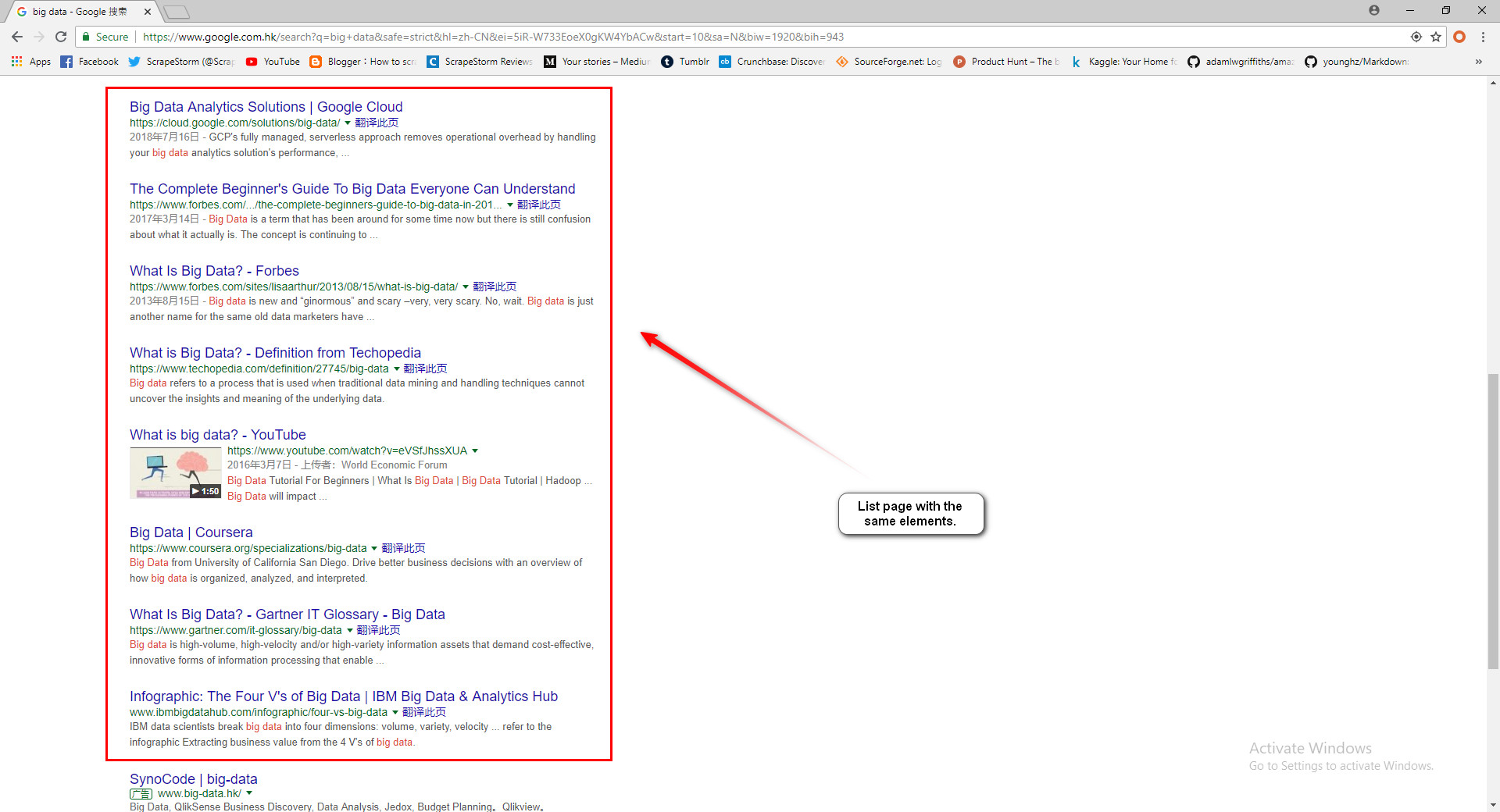Open the adamlwgriffiths GitHub bookmark
Image resolution: width=1500 pixels, height=812 pixels.
click(x=1241, y=62)
